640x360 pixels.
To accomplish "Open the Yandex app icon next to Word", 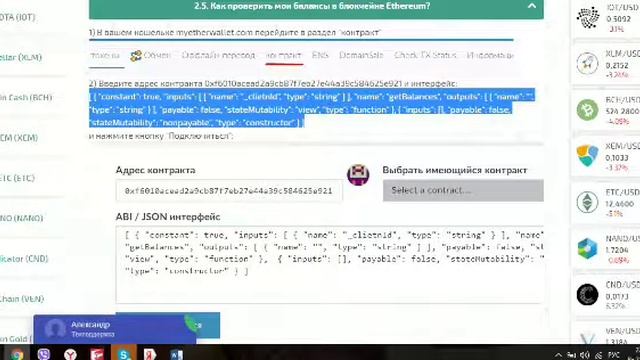I will pos(150,354).
